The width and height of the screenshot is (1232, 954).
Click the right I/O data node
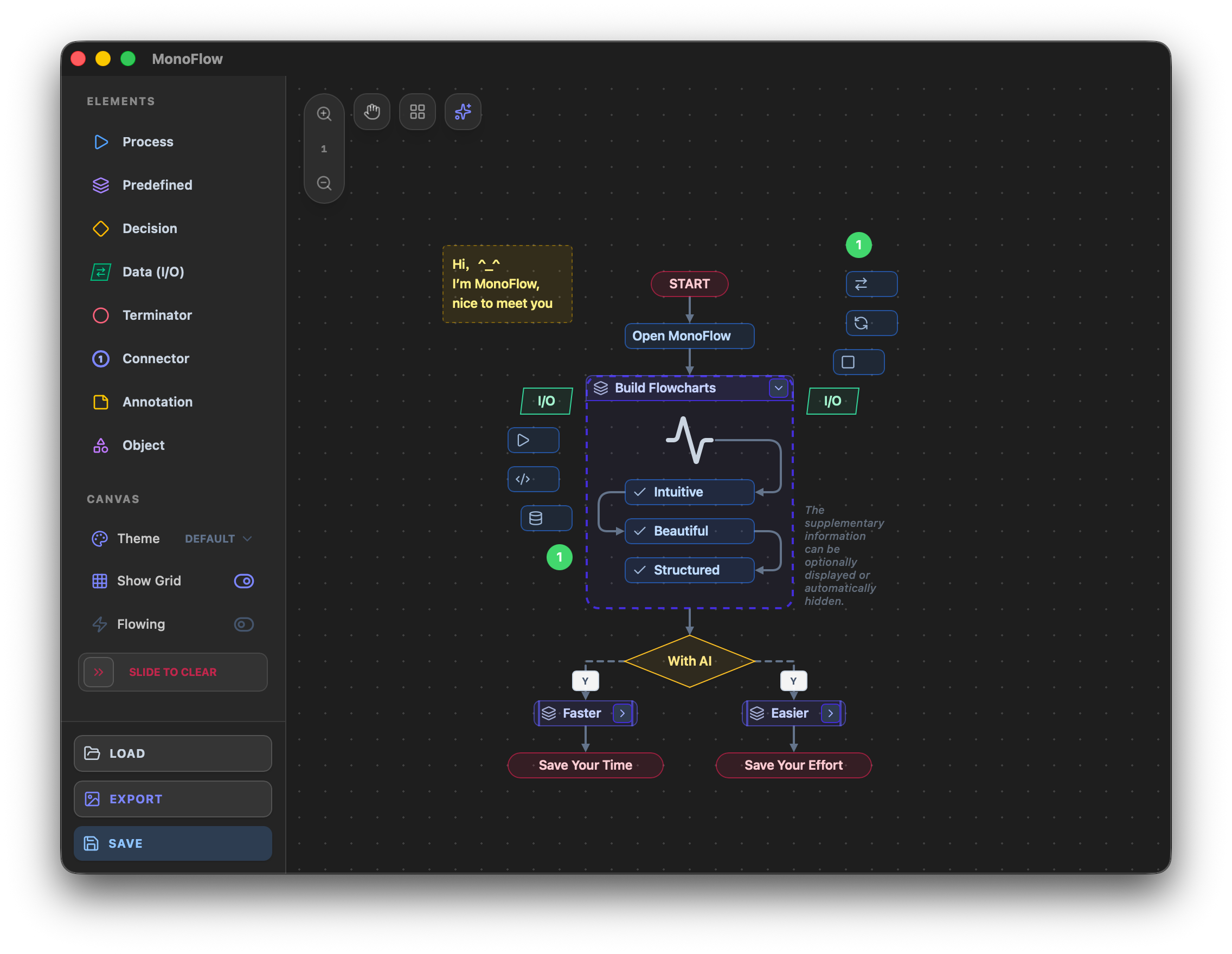[832, 401]
